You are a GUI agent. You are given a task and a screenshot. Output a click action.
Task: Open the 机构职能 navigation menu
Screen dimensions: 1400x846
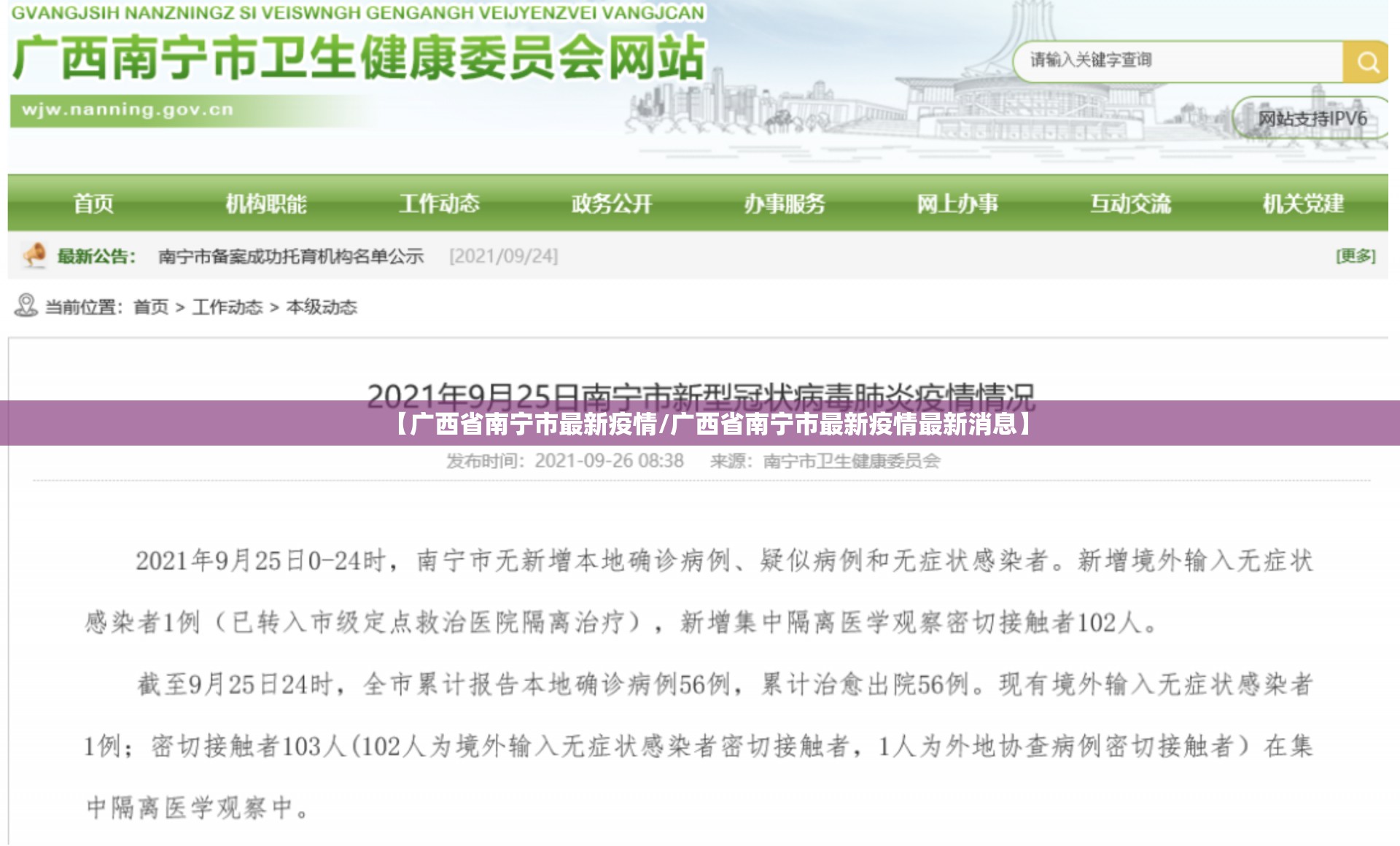click(x=266, y=203)
